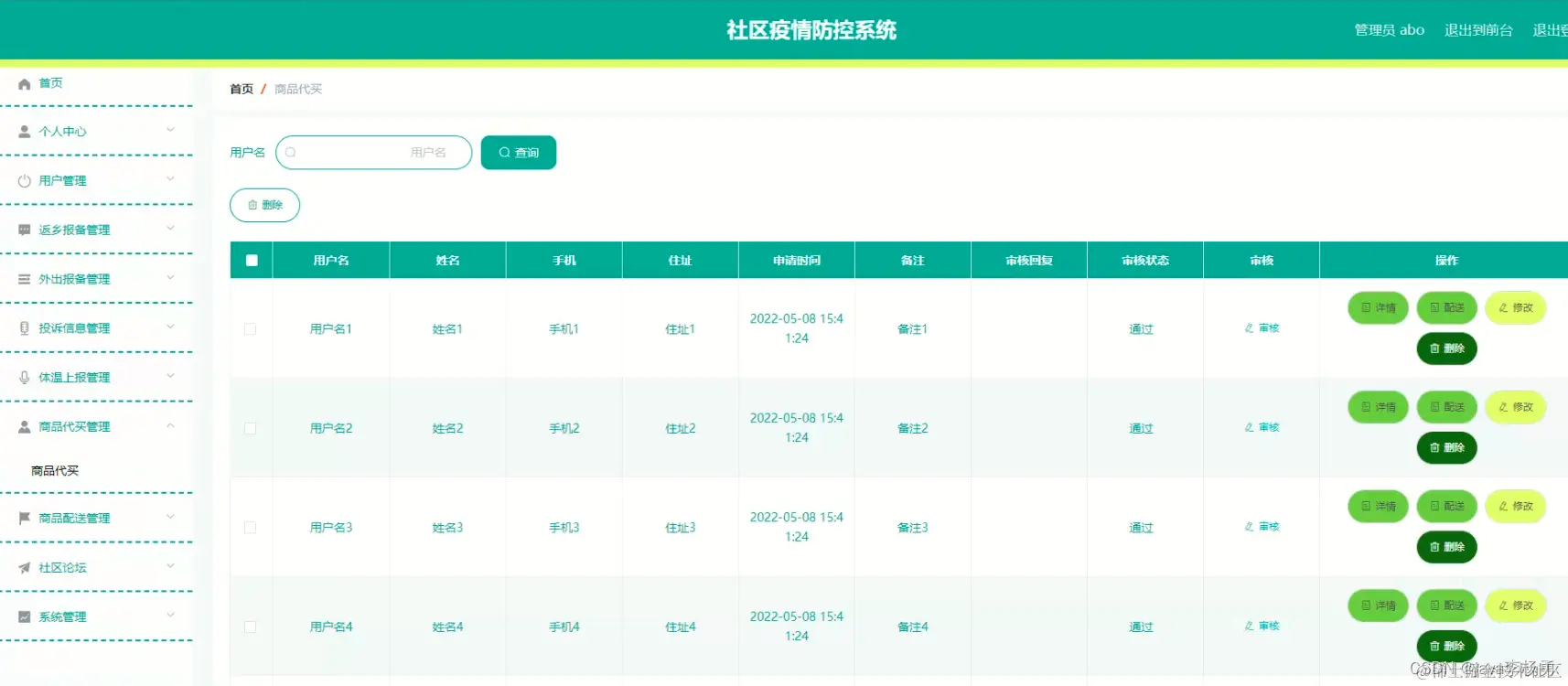Expand the 用户管理 menu chevron
Screen dimensions: 1568x686
(170, 179)
